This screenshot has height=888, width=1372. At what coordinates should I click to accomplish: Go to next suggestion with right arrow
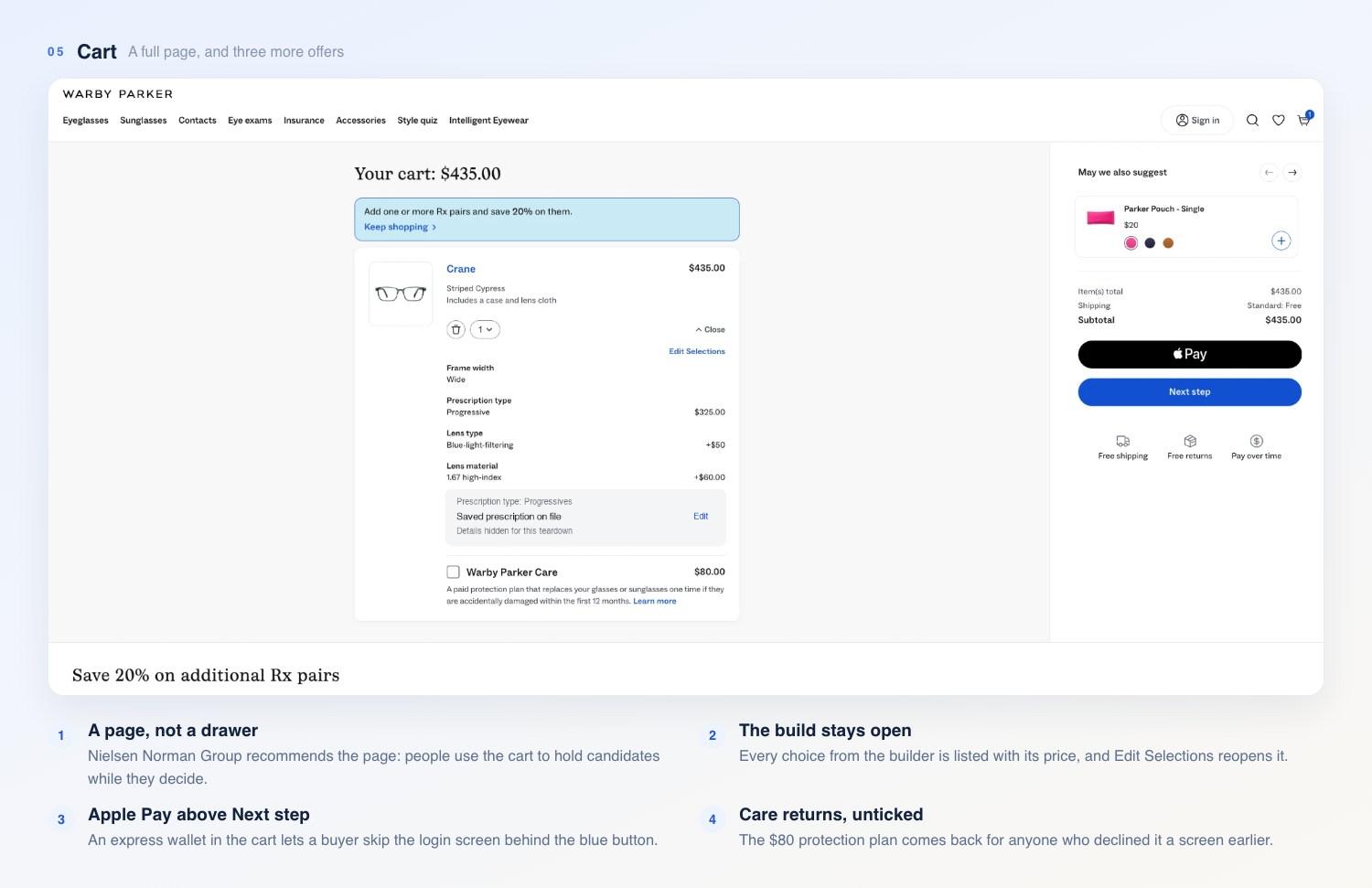pyautogui.click(x=1292, y=172)
